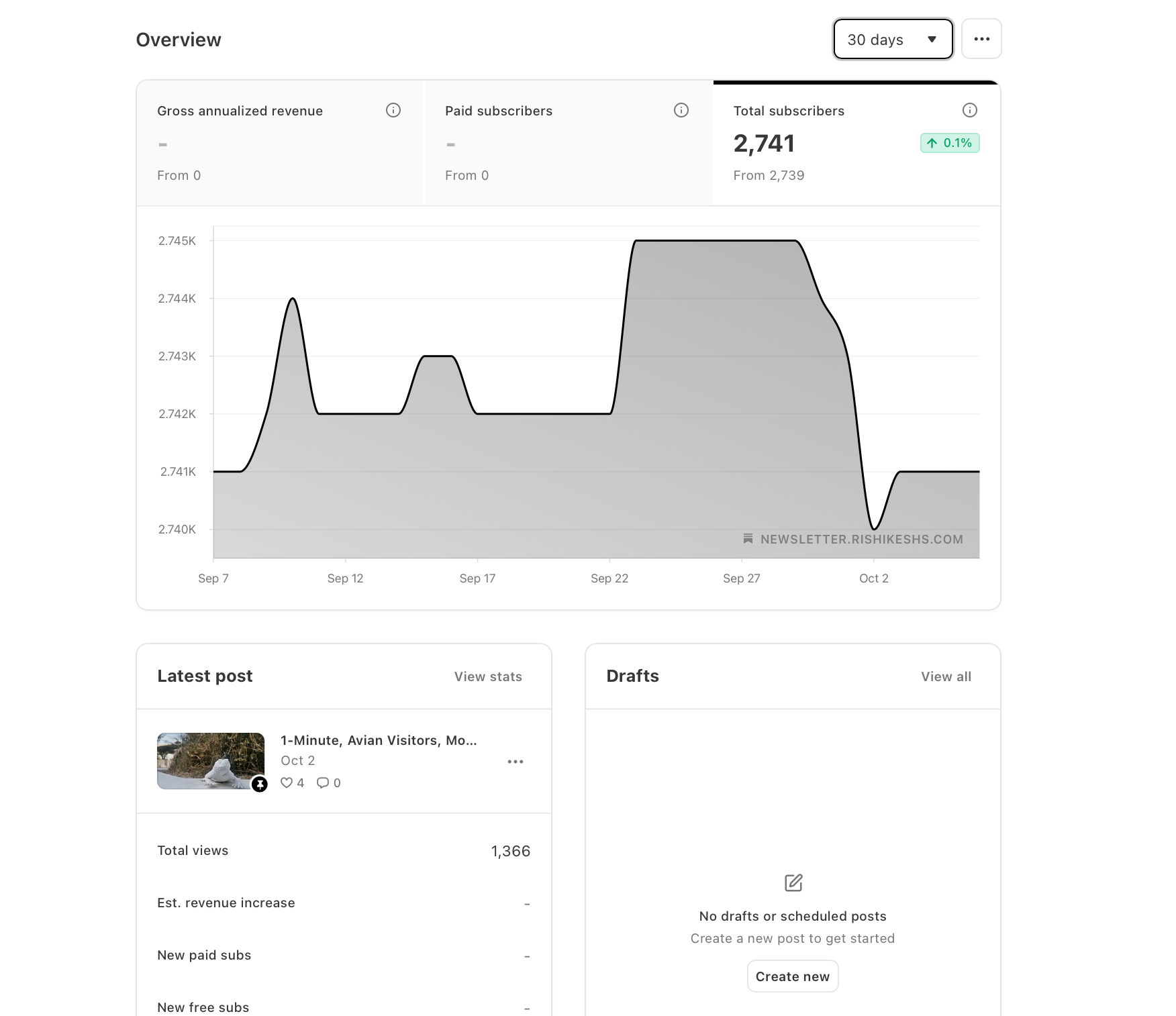Viewport: 1176px width, 1016px height.
Task: Show info for Gross annualized revenue
Action: 393,110
